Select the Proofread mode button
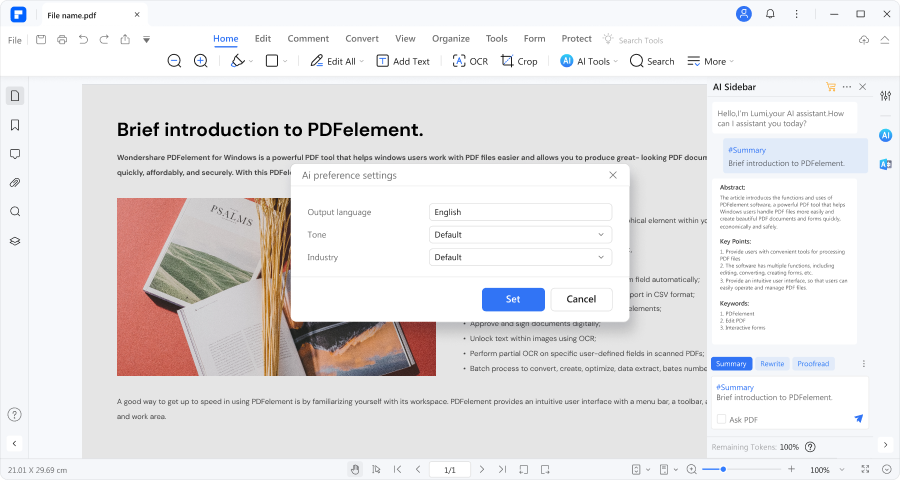The height and width of the screenshot is (480, 900). (x=813, y=363)
